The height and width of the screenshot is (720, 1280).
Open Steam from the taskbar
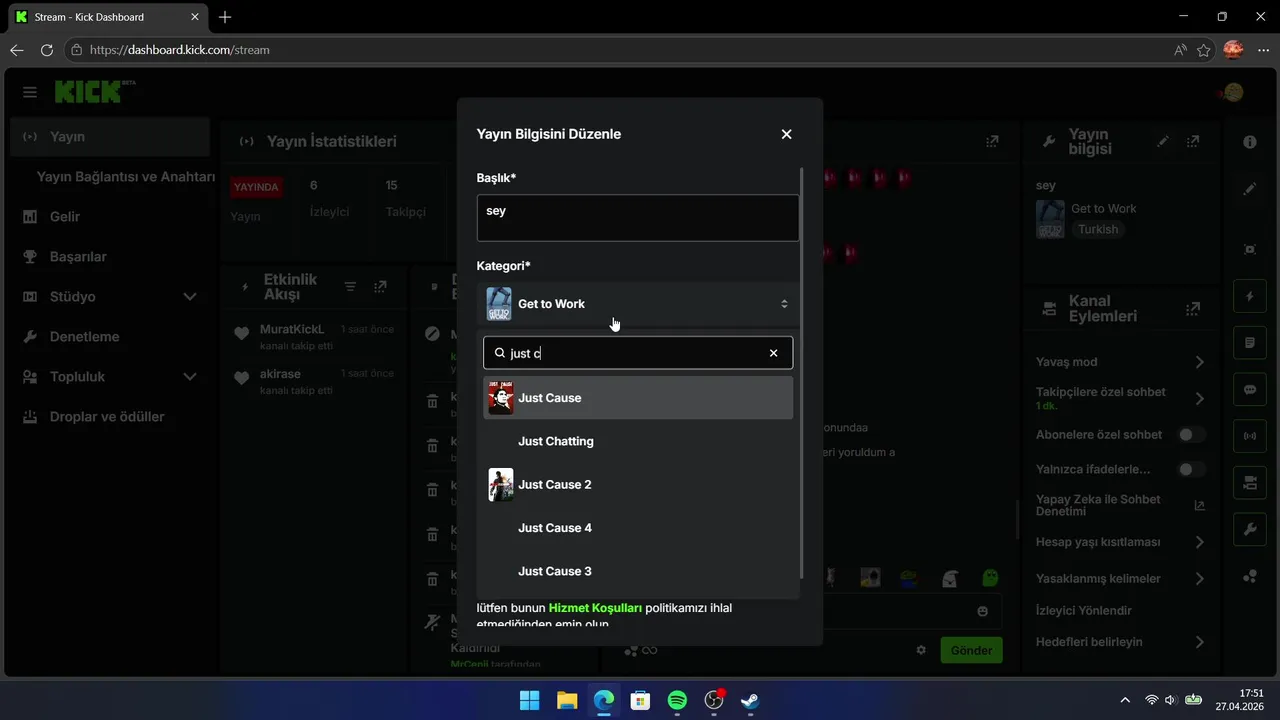pos(750,700)
